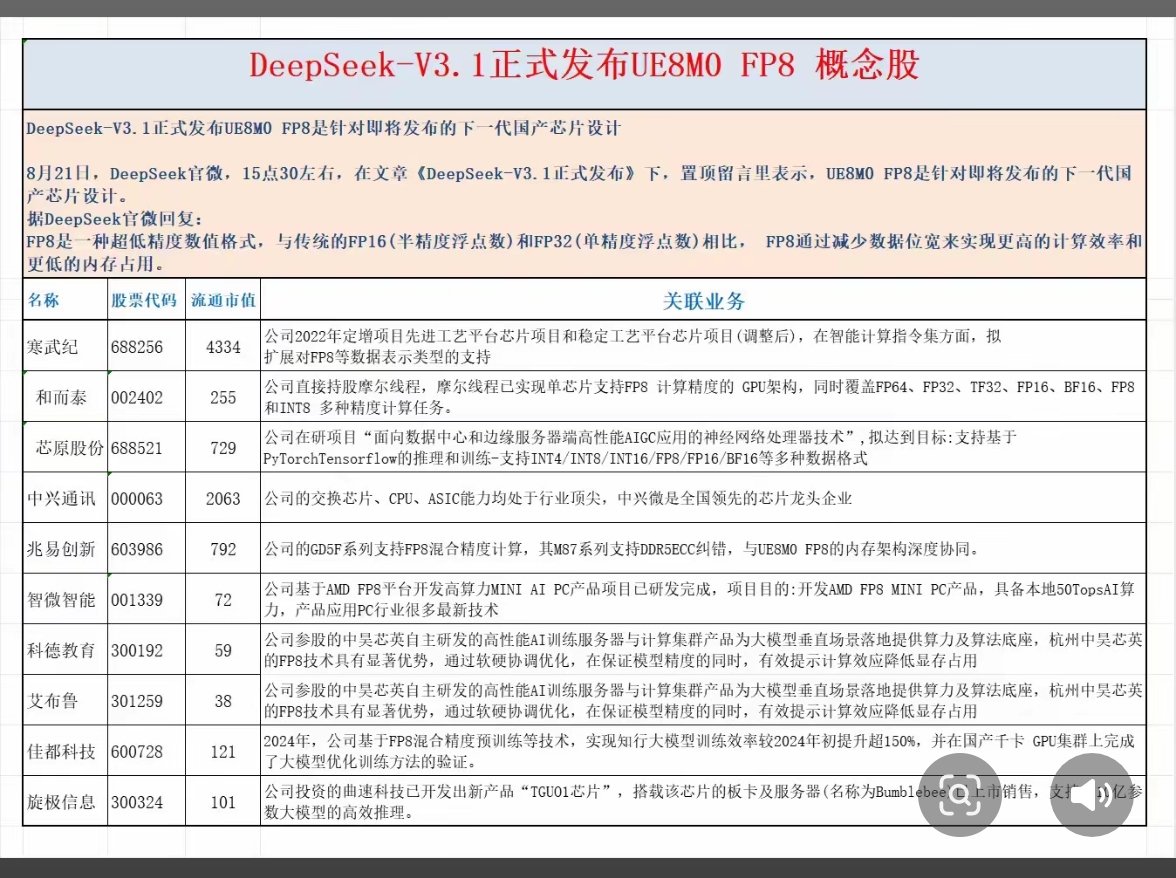This screenshot has width=1176, height=878.
Task: Click the intro paragraph starting 8月21日
Action: [x=579, y=184]
